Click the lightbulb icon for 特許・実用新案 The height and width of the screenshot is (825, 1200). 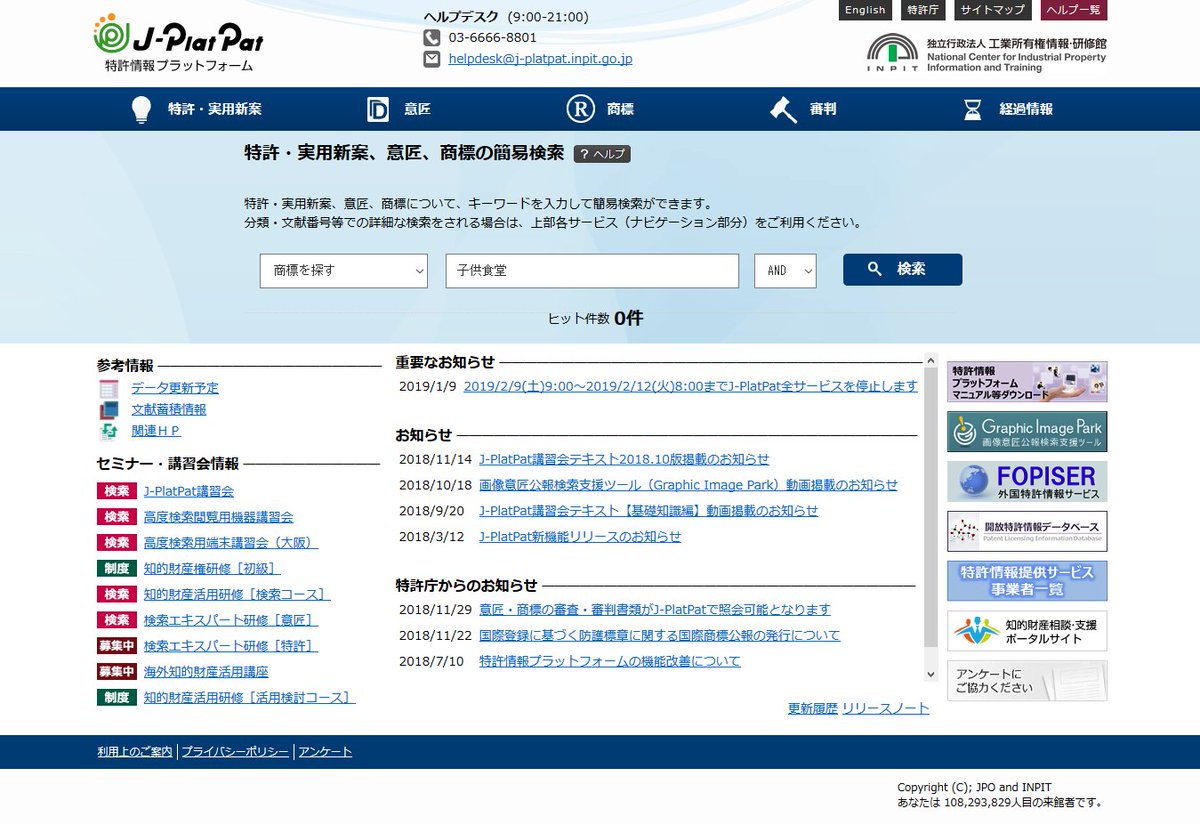[x=141, y=109]
